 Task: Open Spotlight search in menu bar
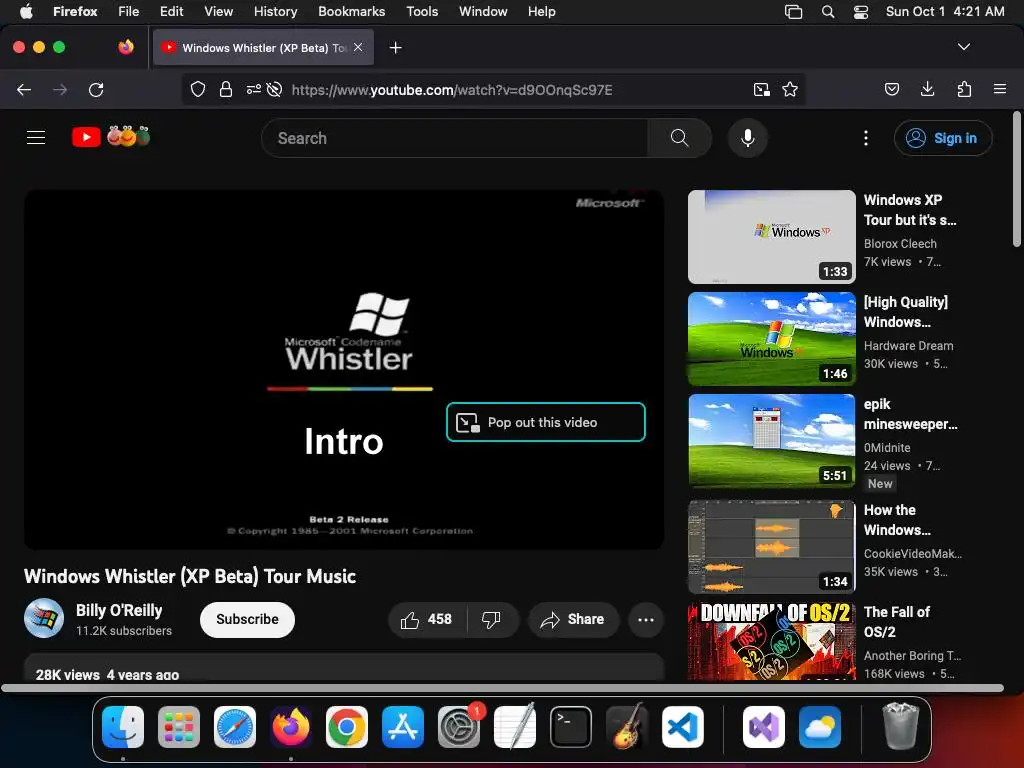tap(827, 12)
